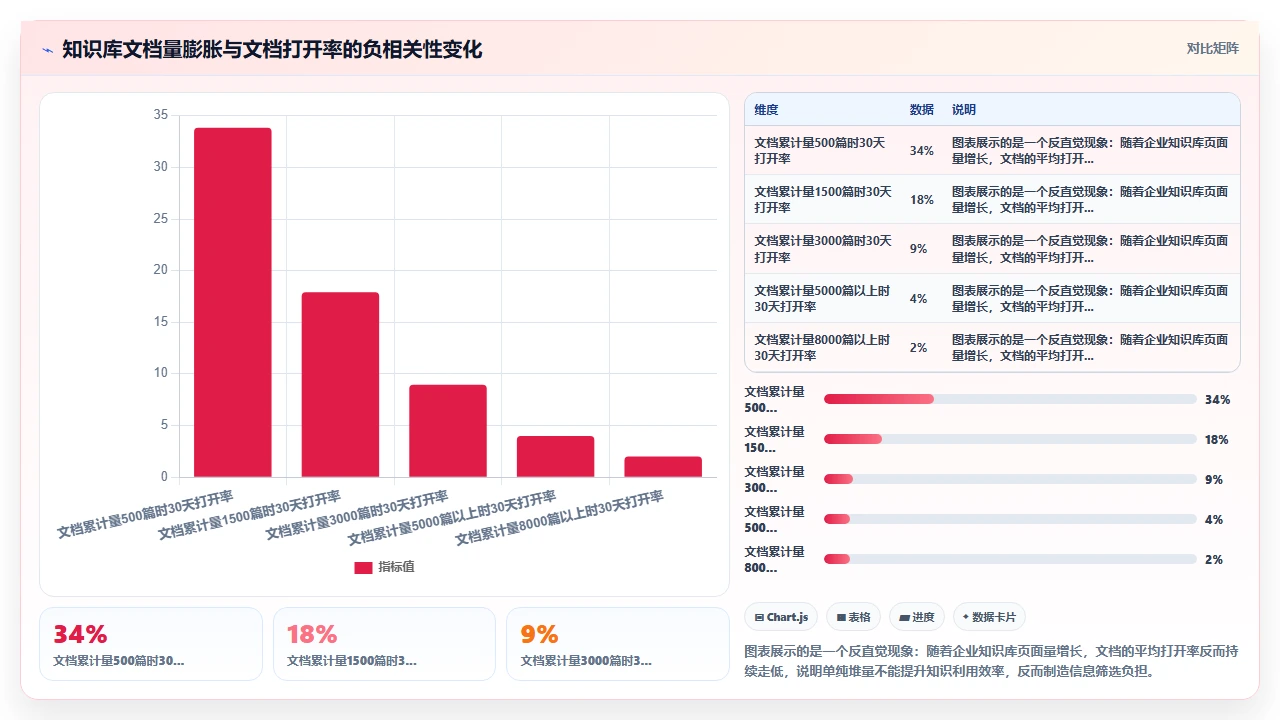The height and width of the screenshot is (720, 1280).
Task: Click the description cell in the 34% row
Action: pyautogui.click(x=1091, y=150)
